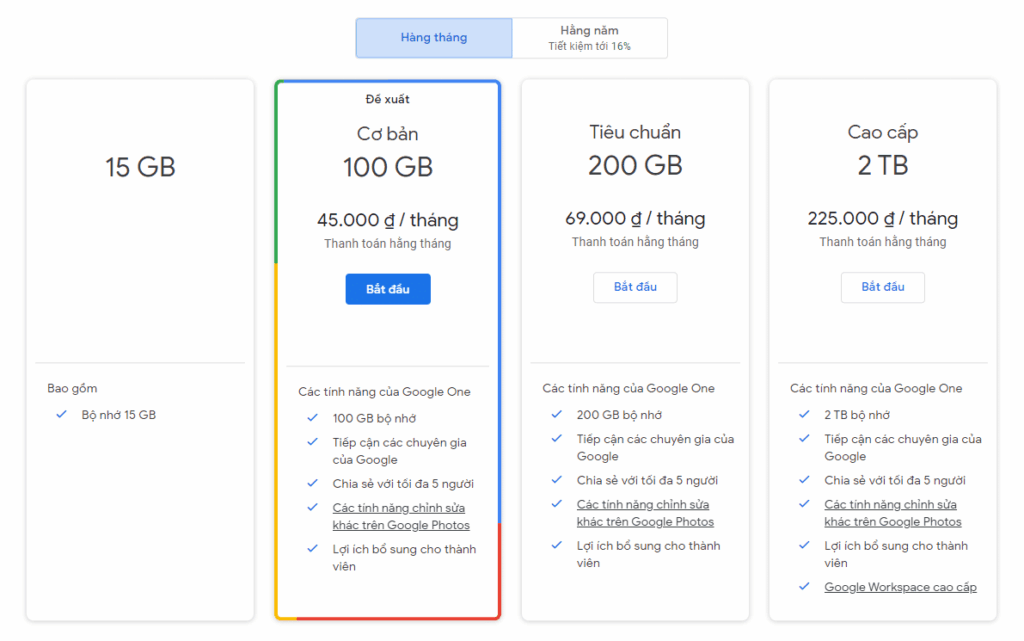Click checkmark beside Chia sẻ in Cơ bản card
This screenshot has width=1024, height=641.
[312, 483]
